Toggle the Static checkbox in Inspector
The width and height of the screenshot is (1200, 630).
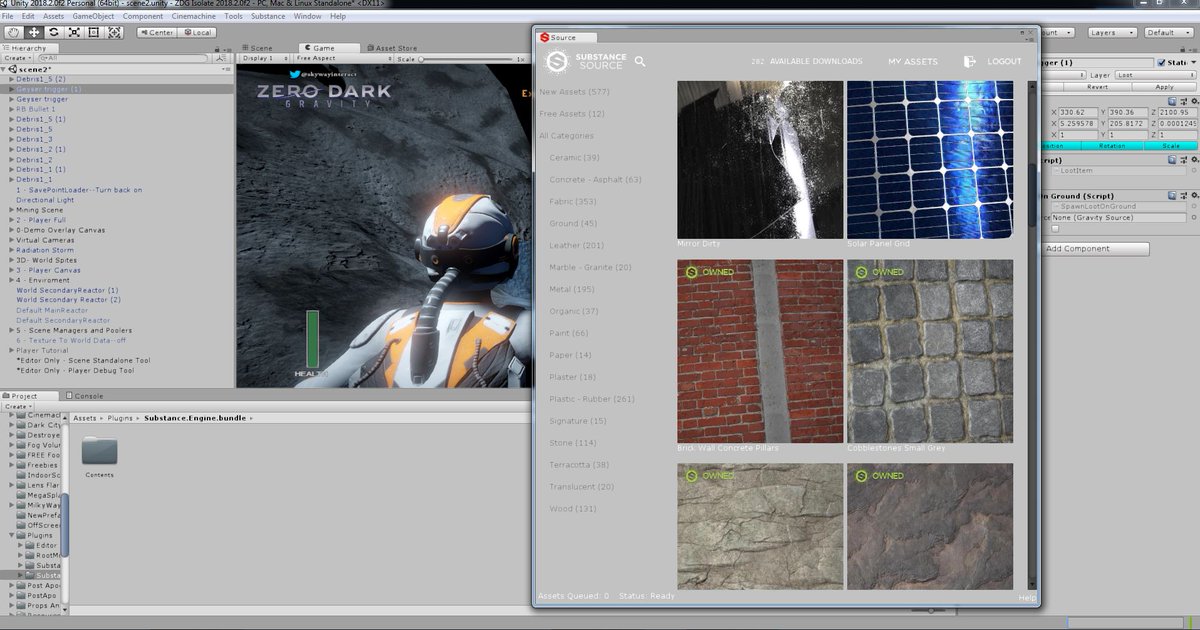1160,62
